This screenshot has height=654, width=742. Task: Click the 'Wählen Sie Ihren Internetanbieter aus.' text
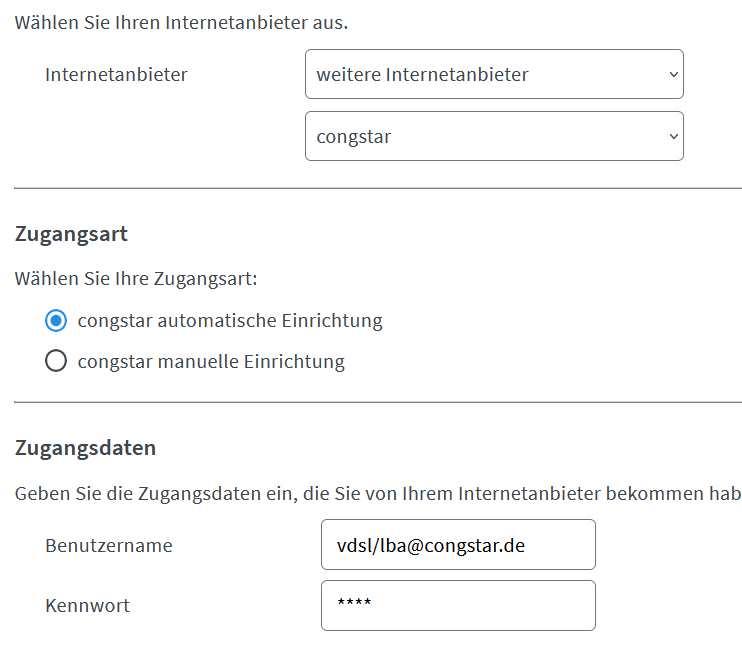click(x=181, y=22)
